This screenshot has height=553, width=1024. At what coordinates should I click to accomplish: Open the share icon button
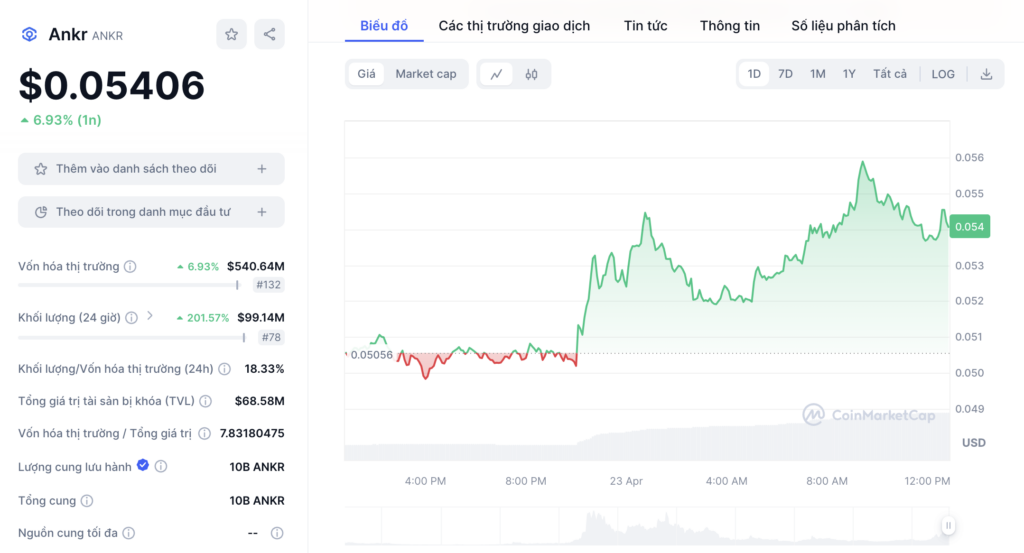[x=269, y=35]
